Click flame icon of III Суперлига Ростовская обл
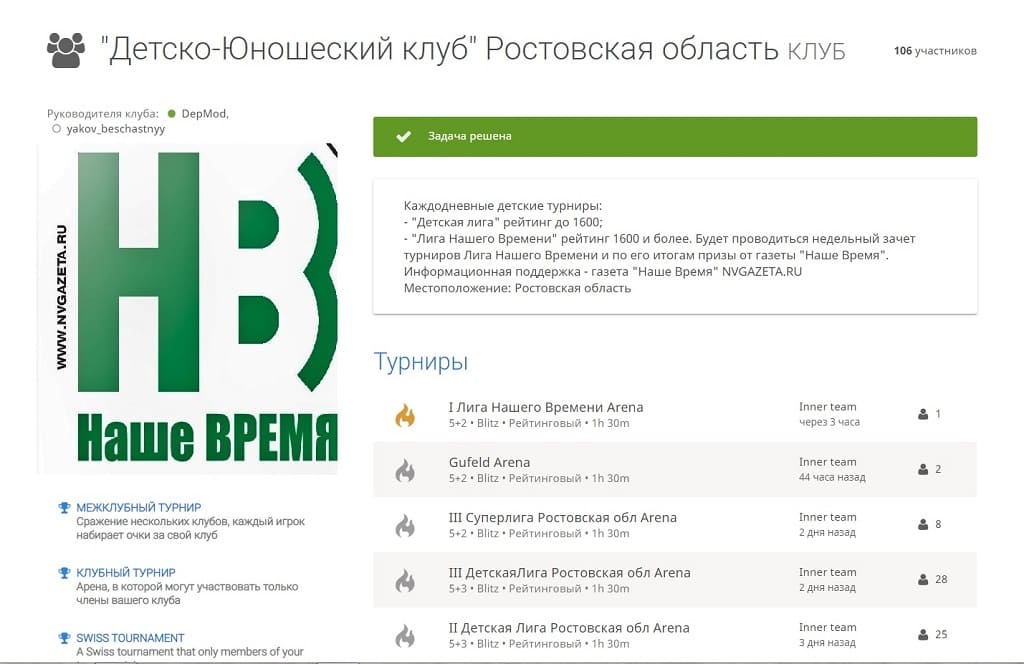Image resolution: width=1024 pixels, height=664 pixels. [x=405, y=525]
